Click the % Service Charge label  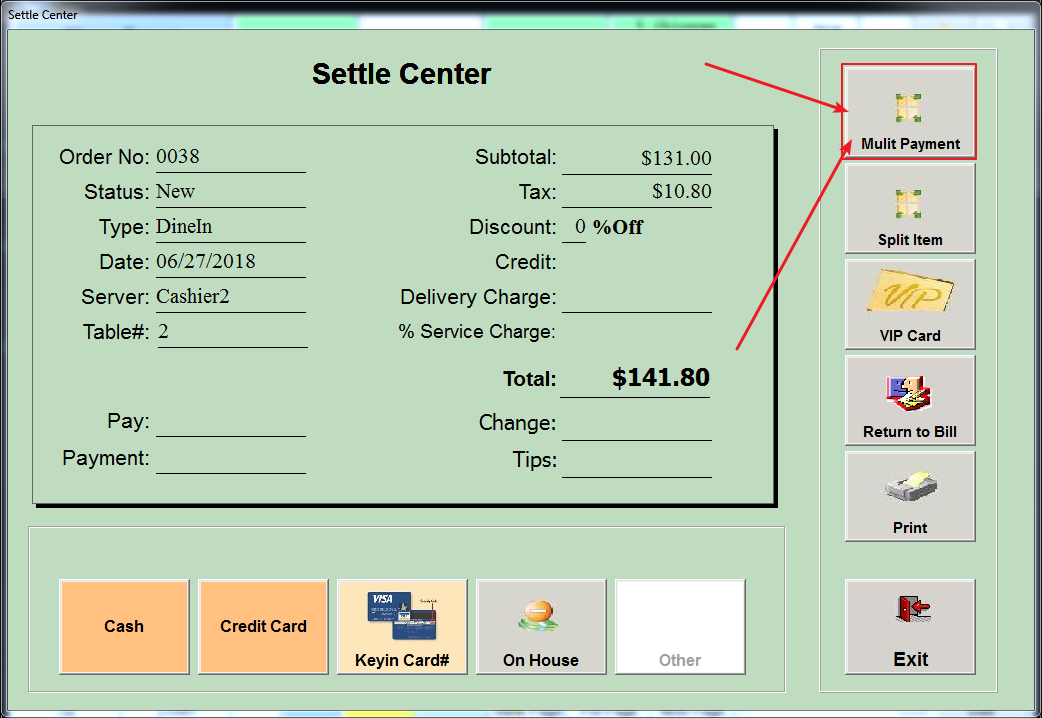(476, 332)
